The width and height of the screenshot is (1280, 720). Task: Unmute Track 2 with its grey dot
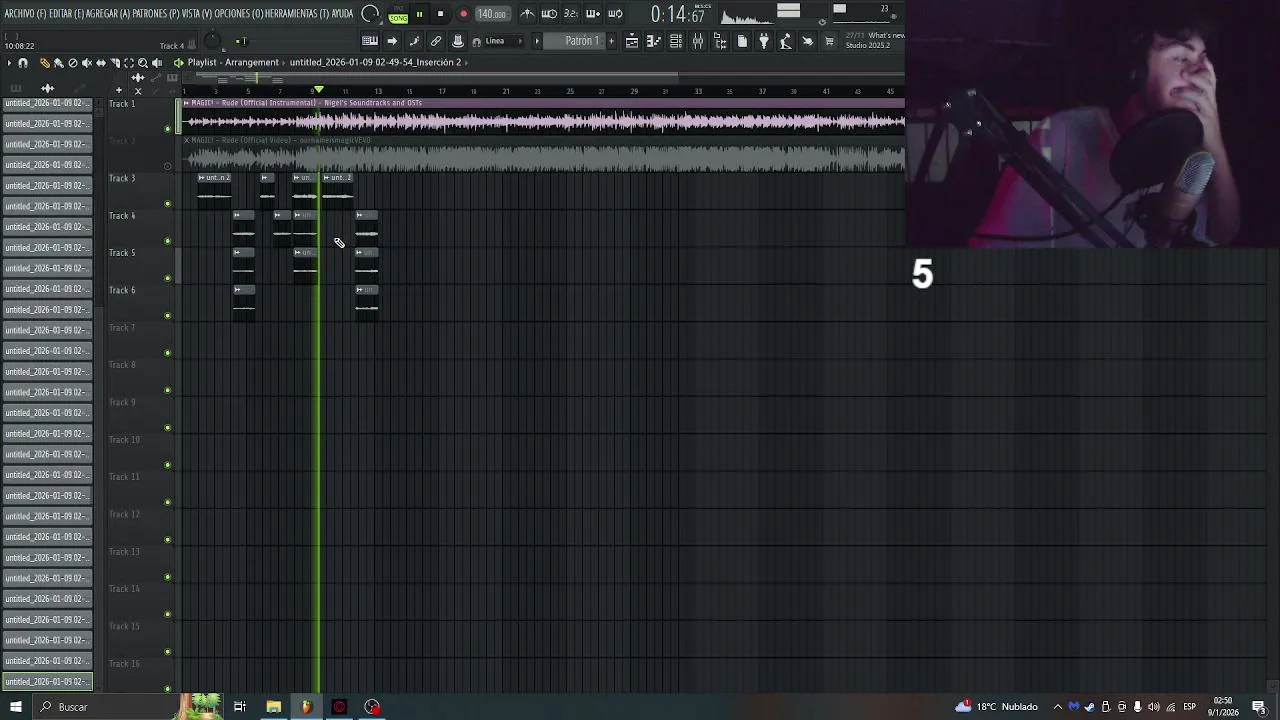pyautogui.click(x=168, y=166)
